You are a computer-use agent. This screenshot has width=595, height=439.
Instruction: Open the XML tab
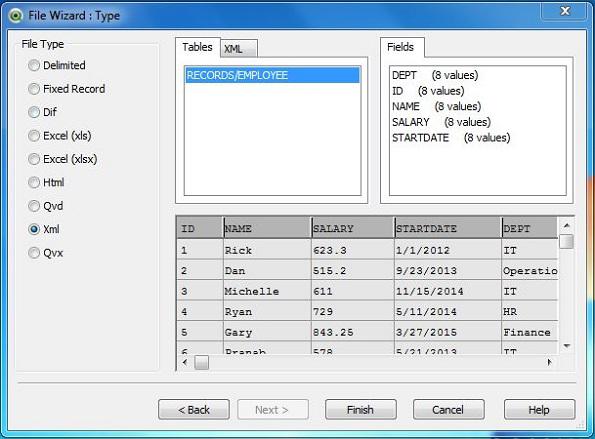pyautogui.click(x=239, y=49)
